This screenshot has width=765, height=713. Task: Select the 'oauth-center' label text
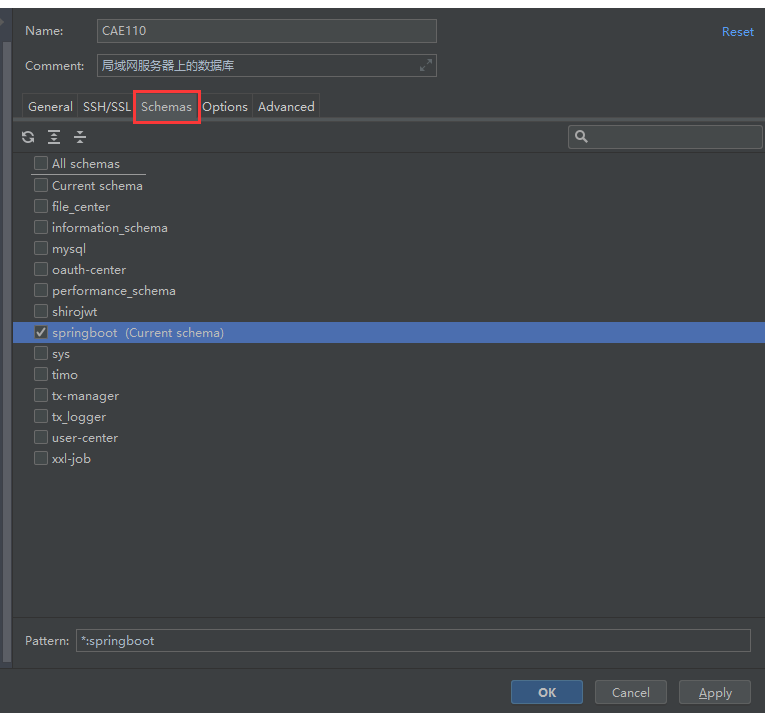[x=89, y=270]
